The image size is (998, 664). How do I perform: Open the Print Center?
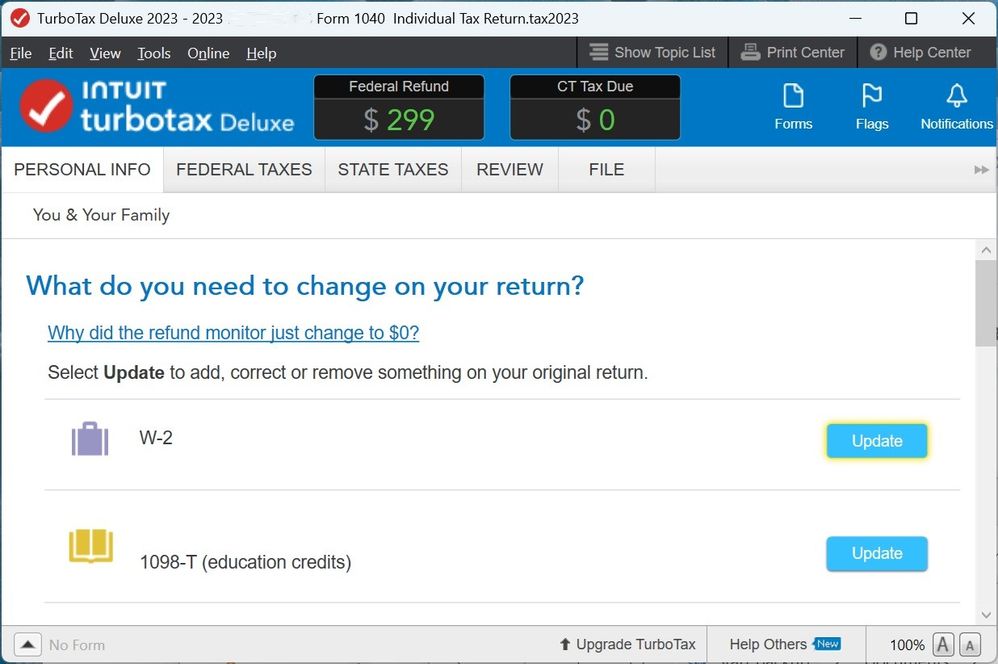793,52
